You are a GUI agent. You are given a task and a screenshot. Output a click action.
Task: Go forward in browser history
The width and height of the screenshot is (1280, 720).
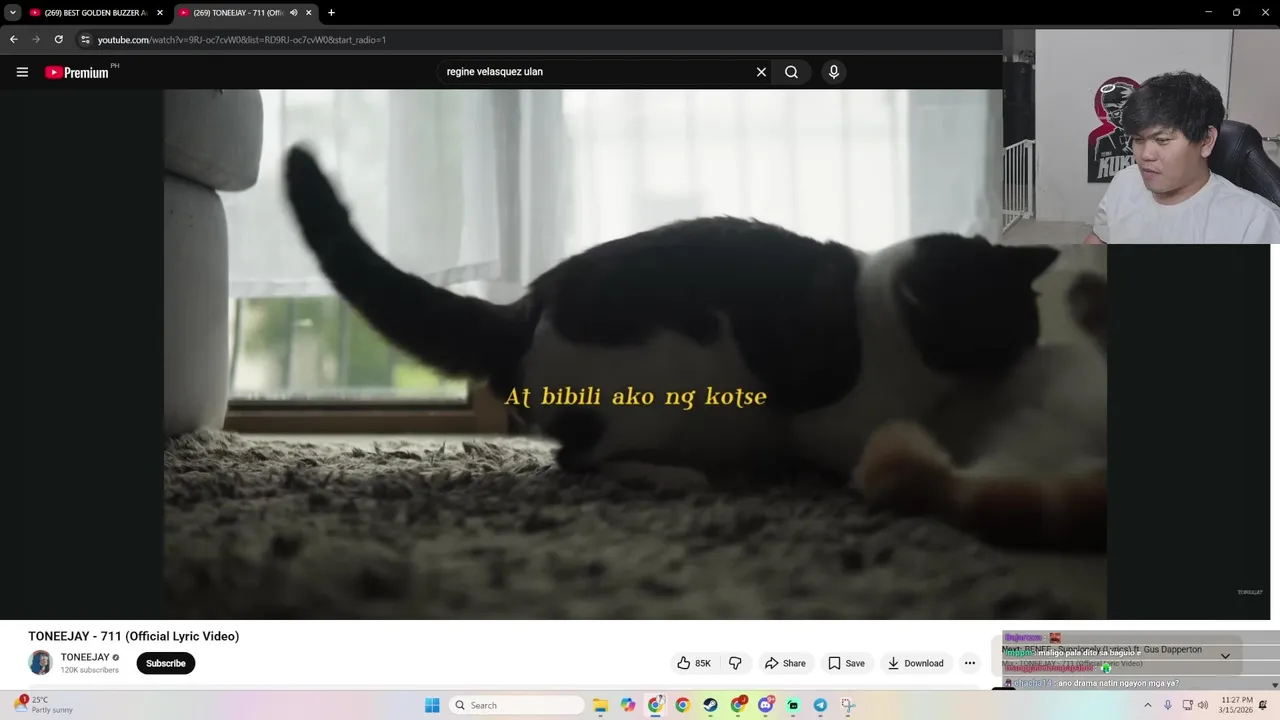click(x=36, y=40)
